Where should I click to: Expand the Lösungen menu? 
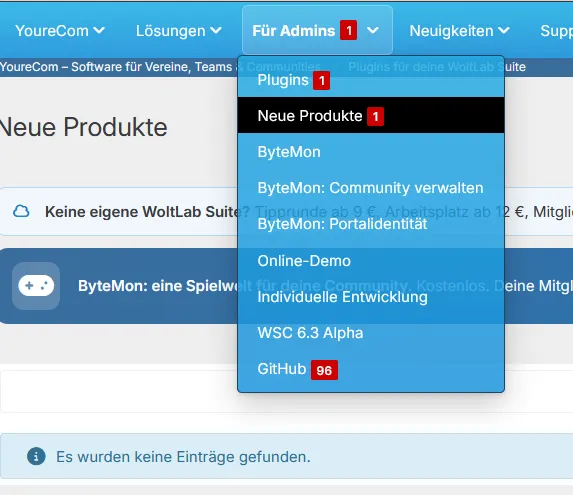point(179,31)
